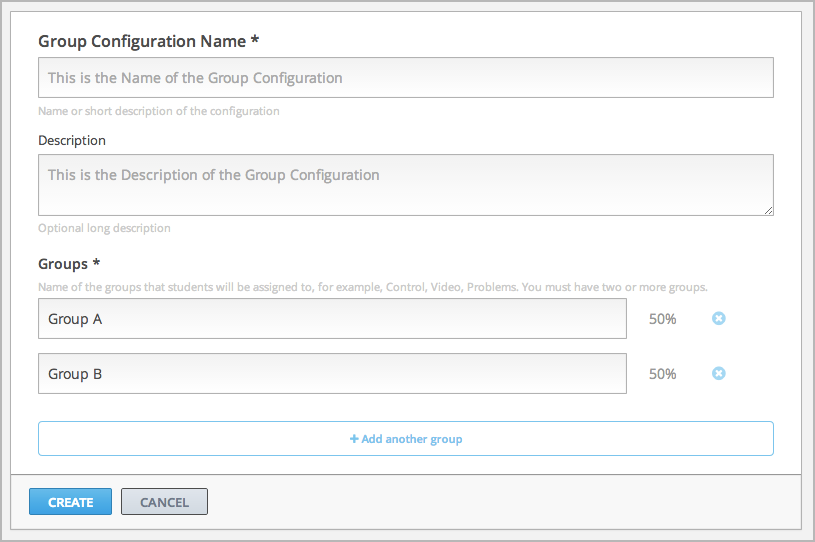Click the Groups section heading
The height and width of the screenshot is (542, 815).
point(64,264)
